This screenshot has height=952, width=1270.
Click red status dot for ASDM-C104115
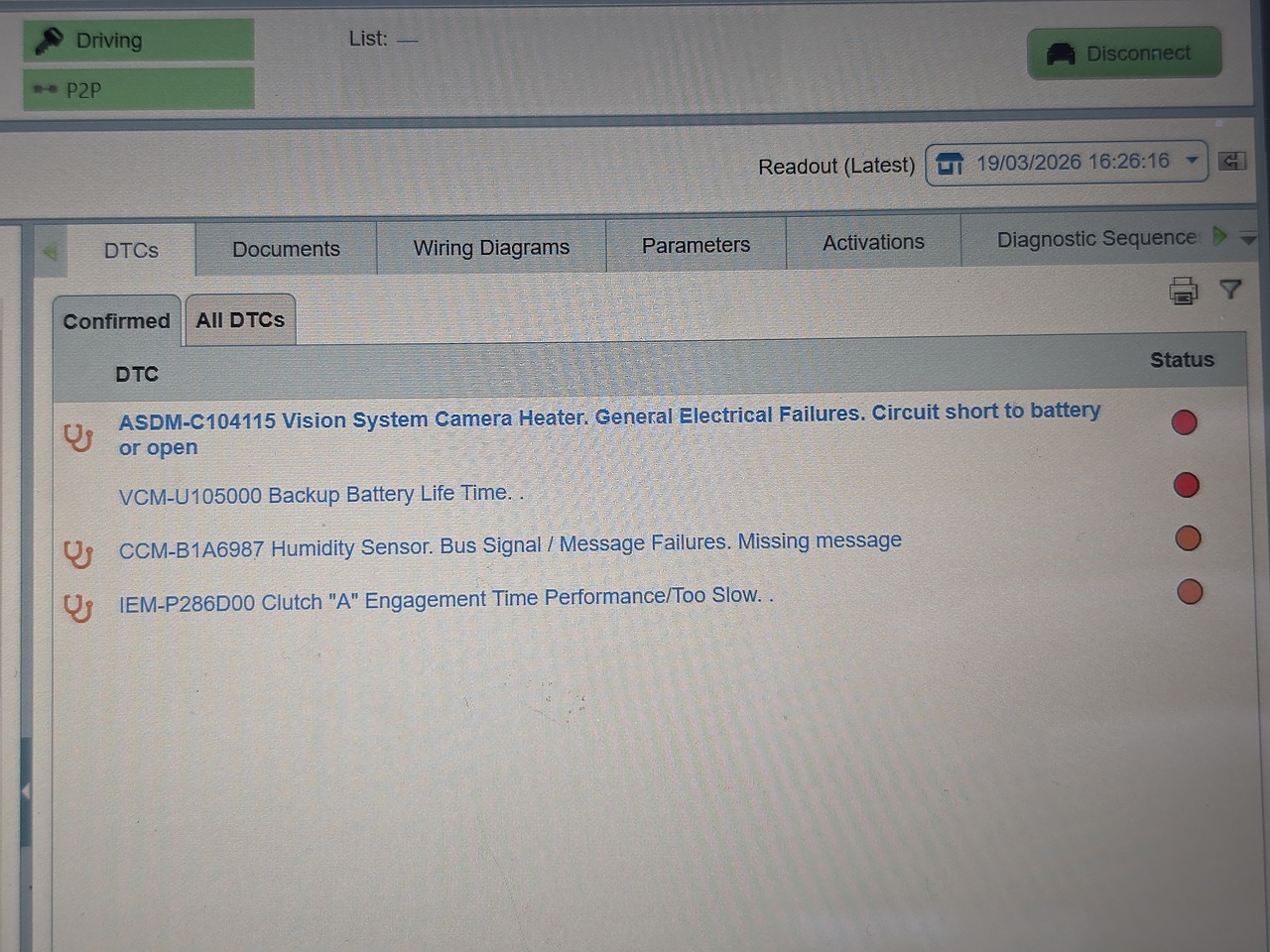1184,422
